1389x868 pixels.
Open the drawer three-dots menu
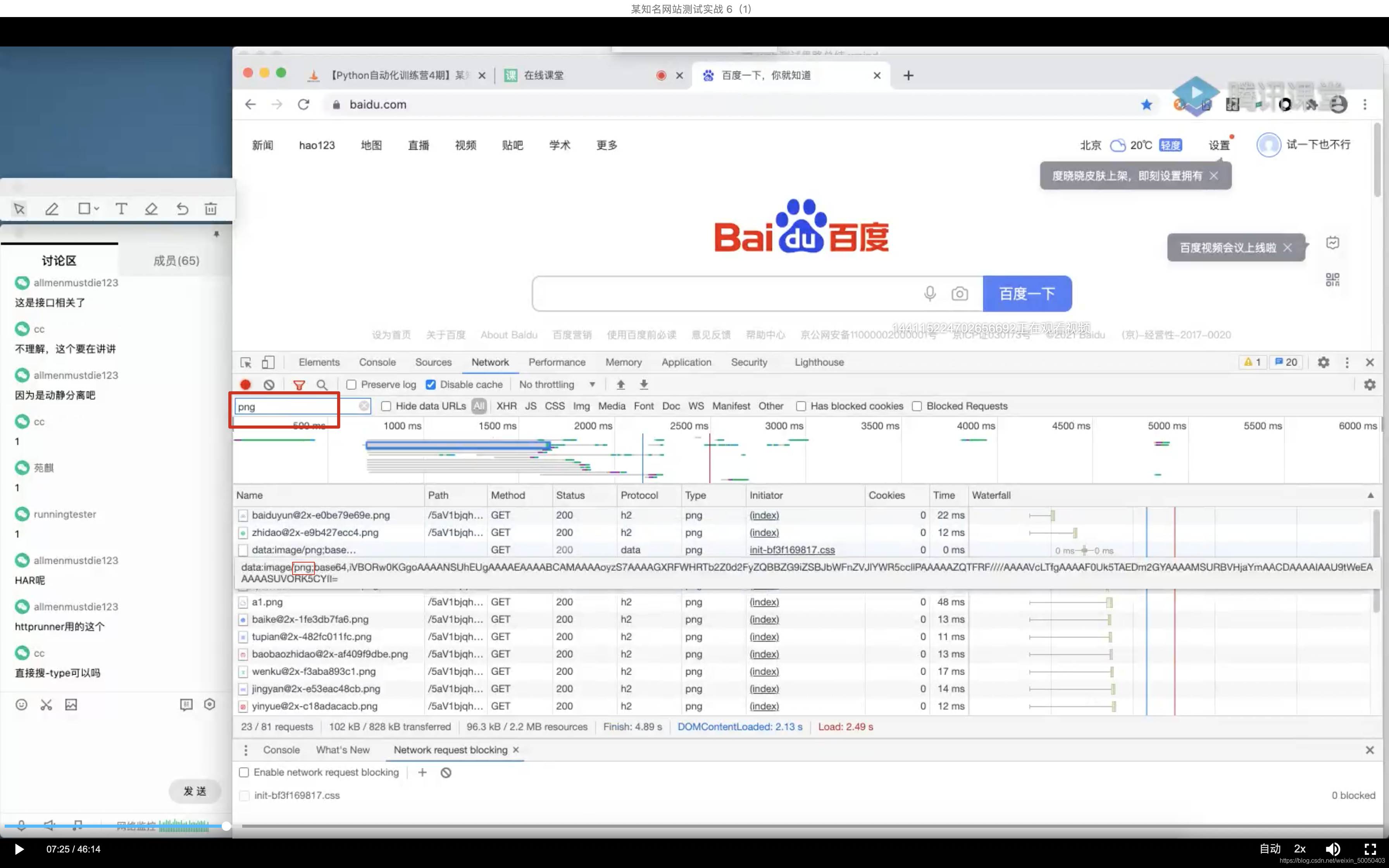[246, 750]
